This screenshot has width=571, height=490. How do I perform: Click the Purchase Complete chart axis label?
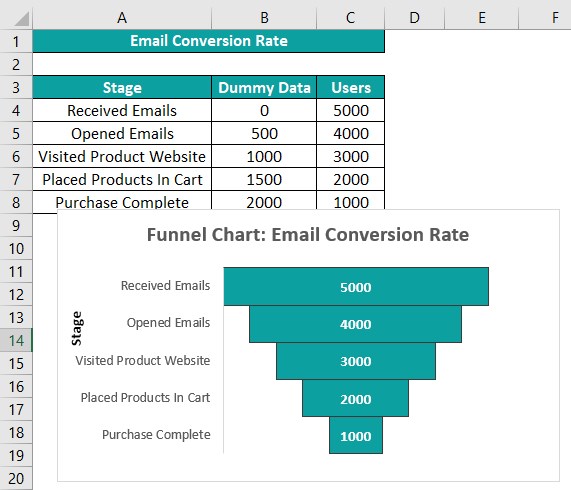pos(156,435)
